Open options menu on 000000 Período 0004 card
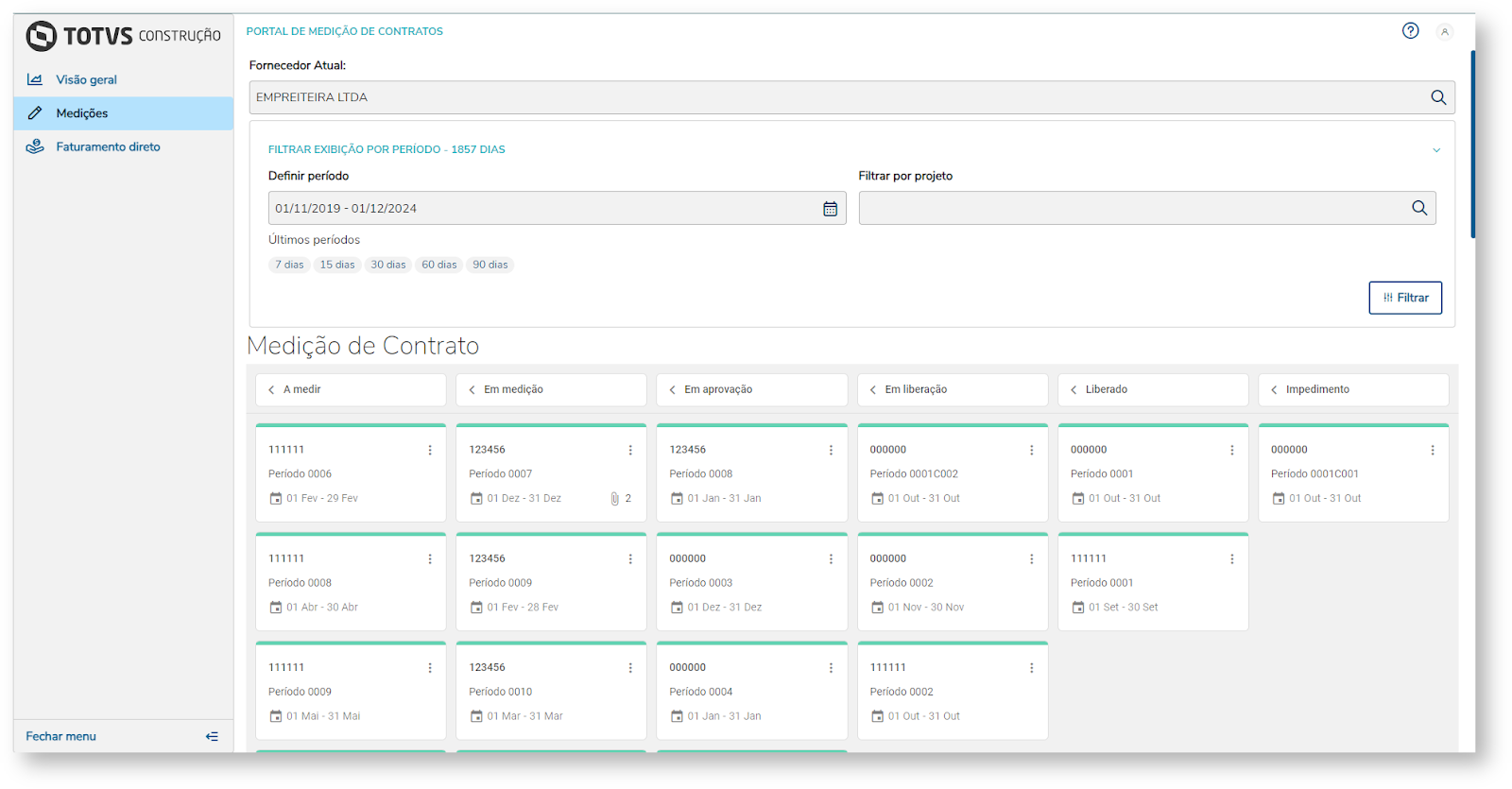Image resolution: width=1512 pixels, height=789 pixels. (x=831, y=668)
